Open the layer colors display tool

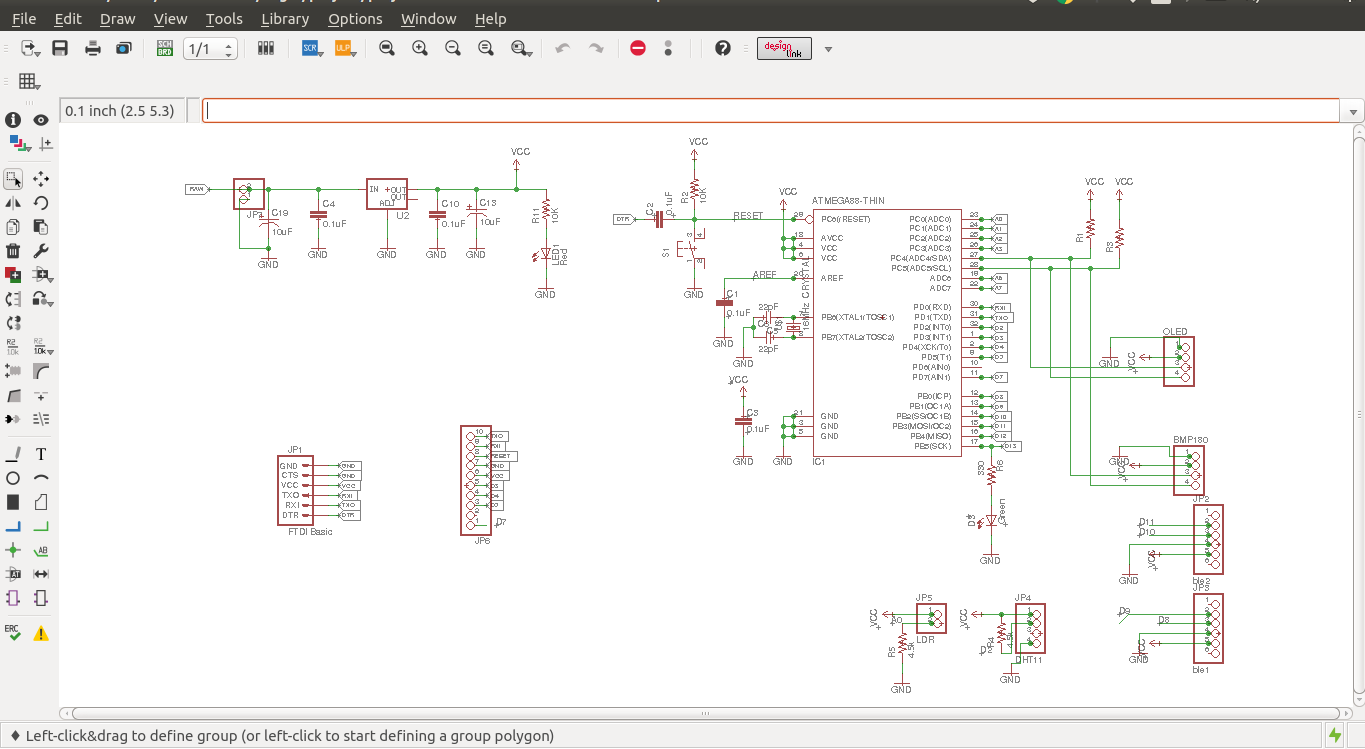(17, 144)
